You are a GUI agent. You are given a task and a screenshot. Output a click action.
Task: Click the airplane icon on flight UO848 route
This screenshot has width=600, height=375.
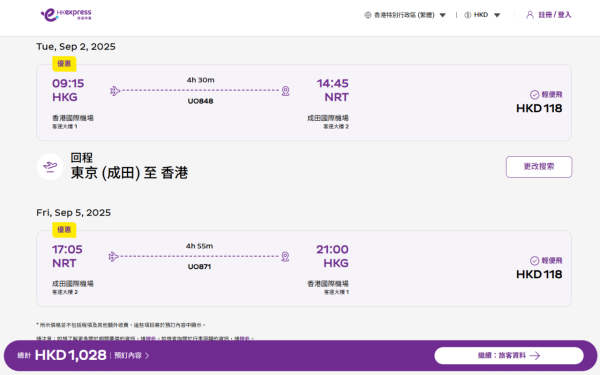coord(115,91)
